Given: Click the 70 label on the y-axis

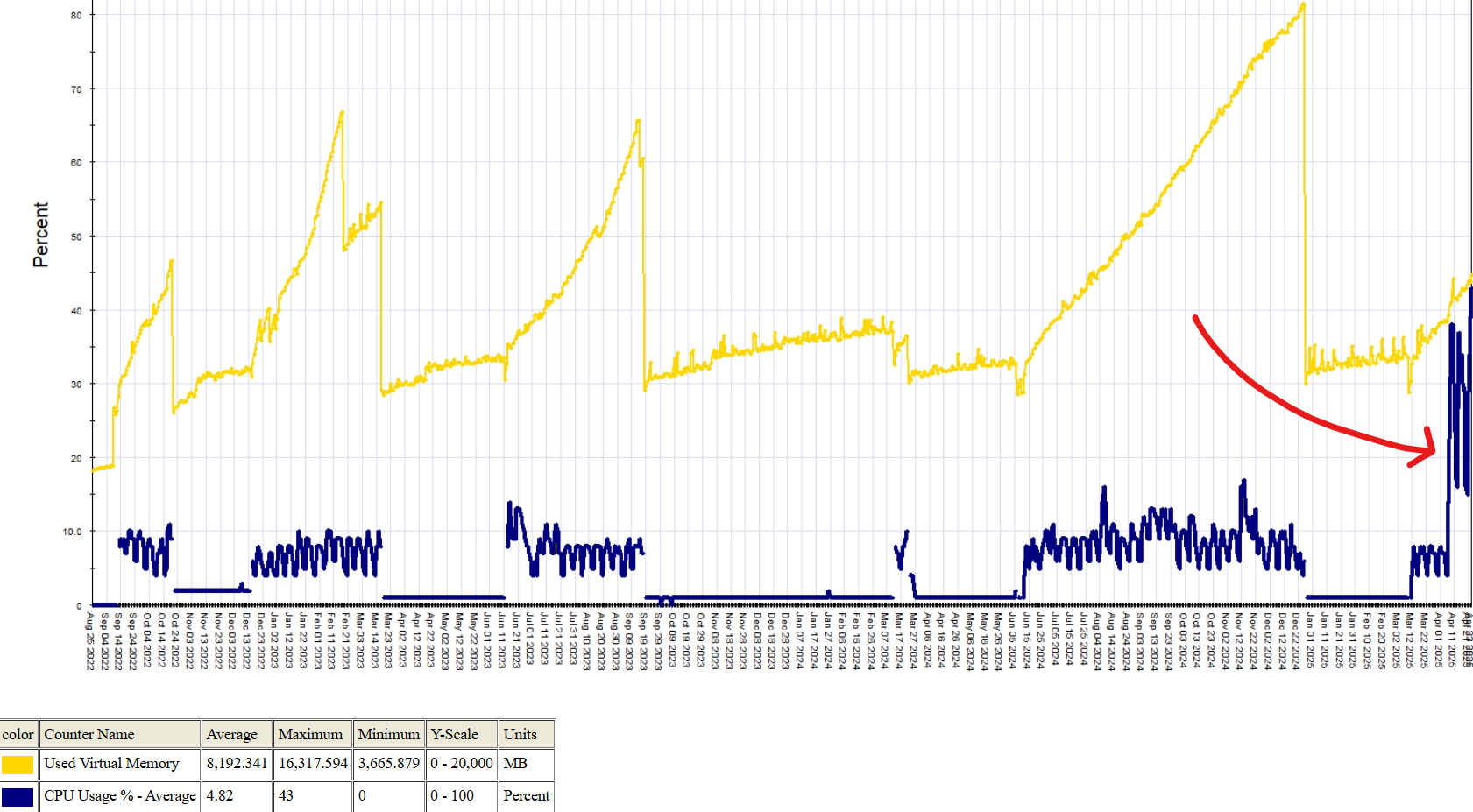Looking at the screenshot, I should pos(76,89).
